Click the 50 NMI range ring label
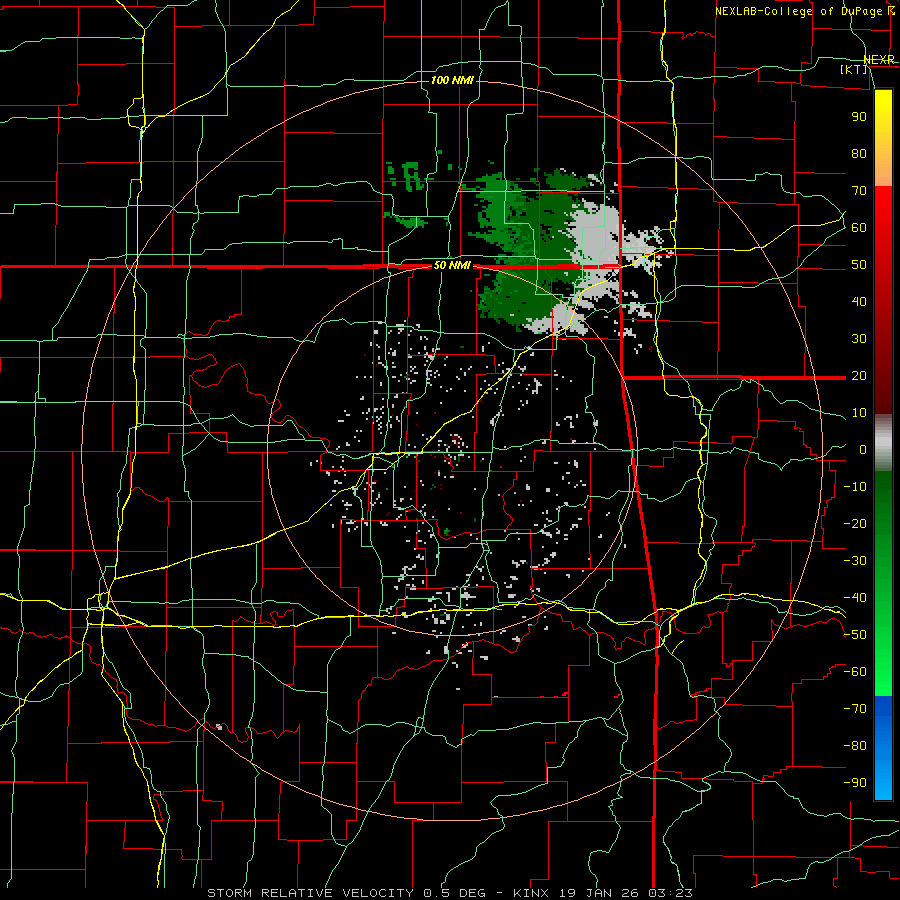Image resolution: width=900 pixels, height=900 pixels. [x=452, y=265]
